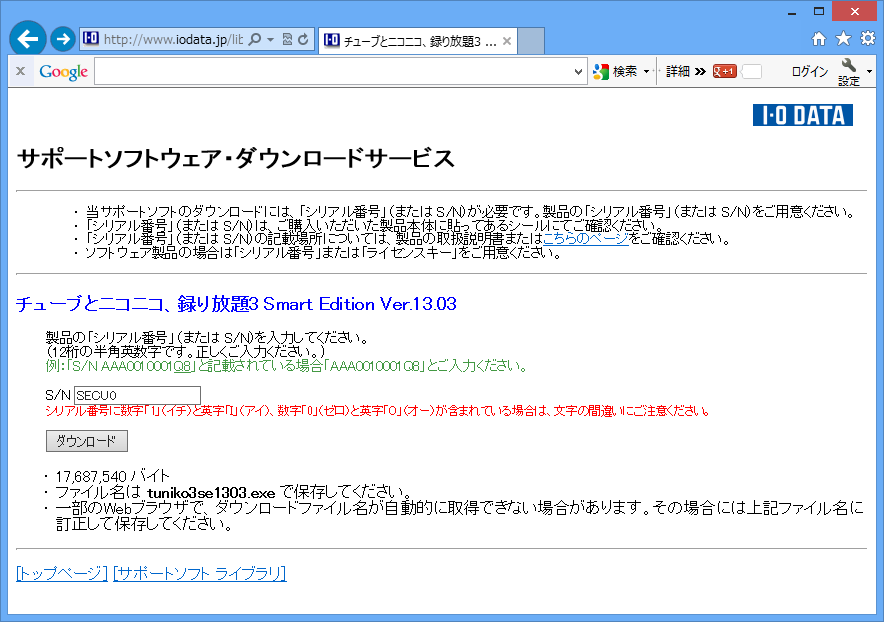Click the compatibility view icon
The height and width of the screenshot is (622, 884).
pos(287,39)
